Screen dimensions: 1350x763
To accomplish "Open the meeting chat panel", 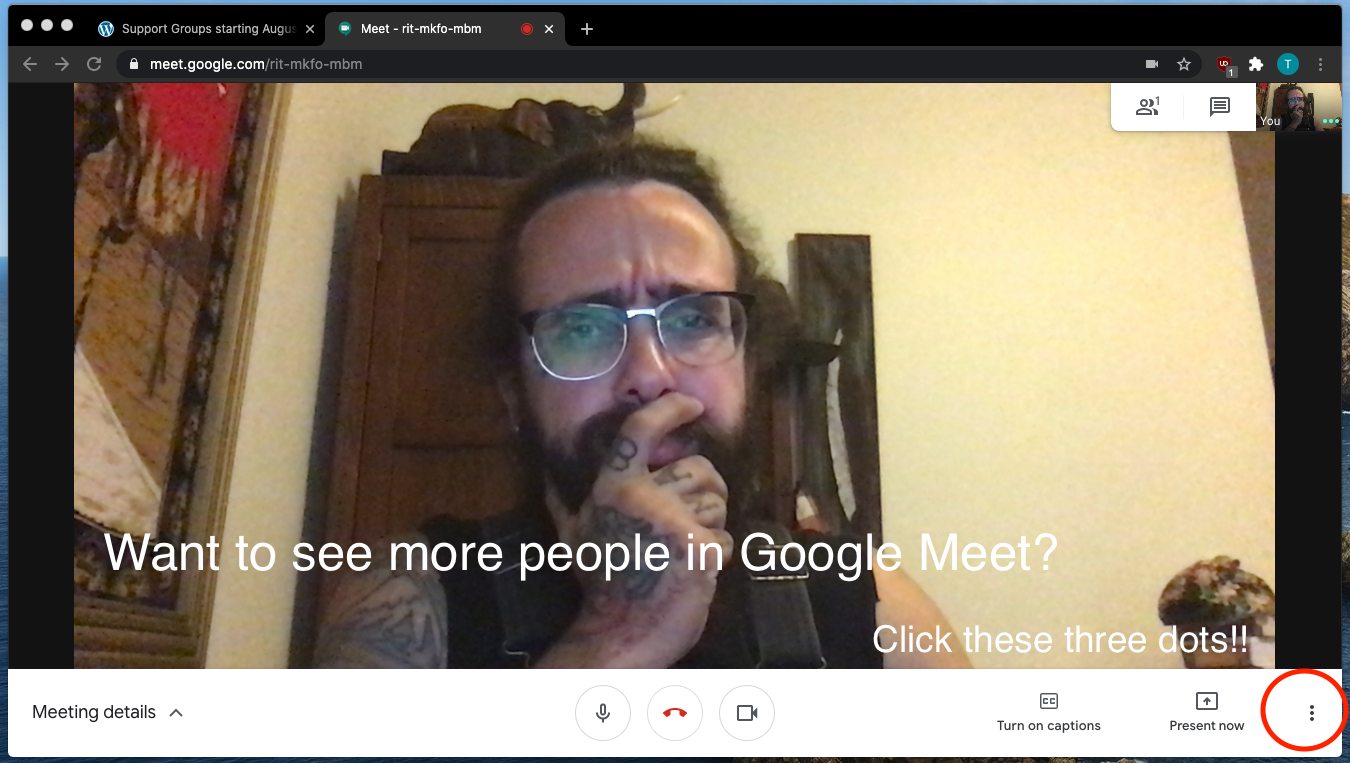I will coord(1219,106).
